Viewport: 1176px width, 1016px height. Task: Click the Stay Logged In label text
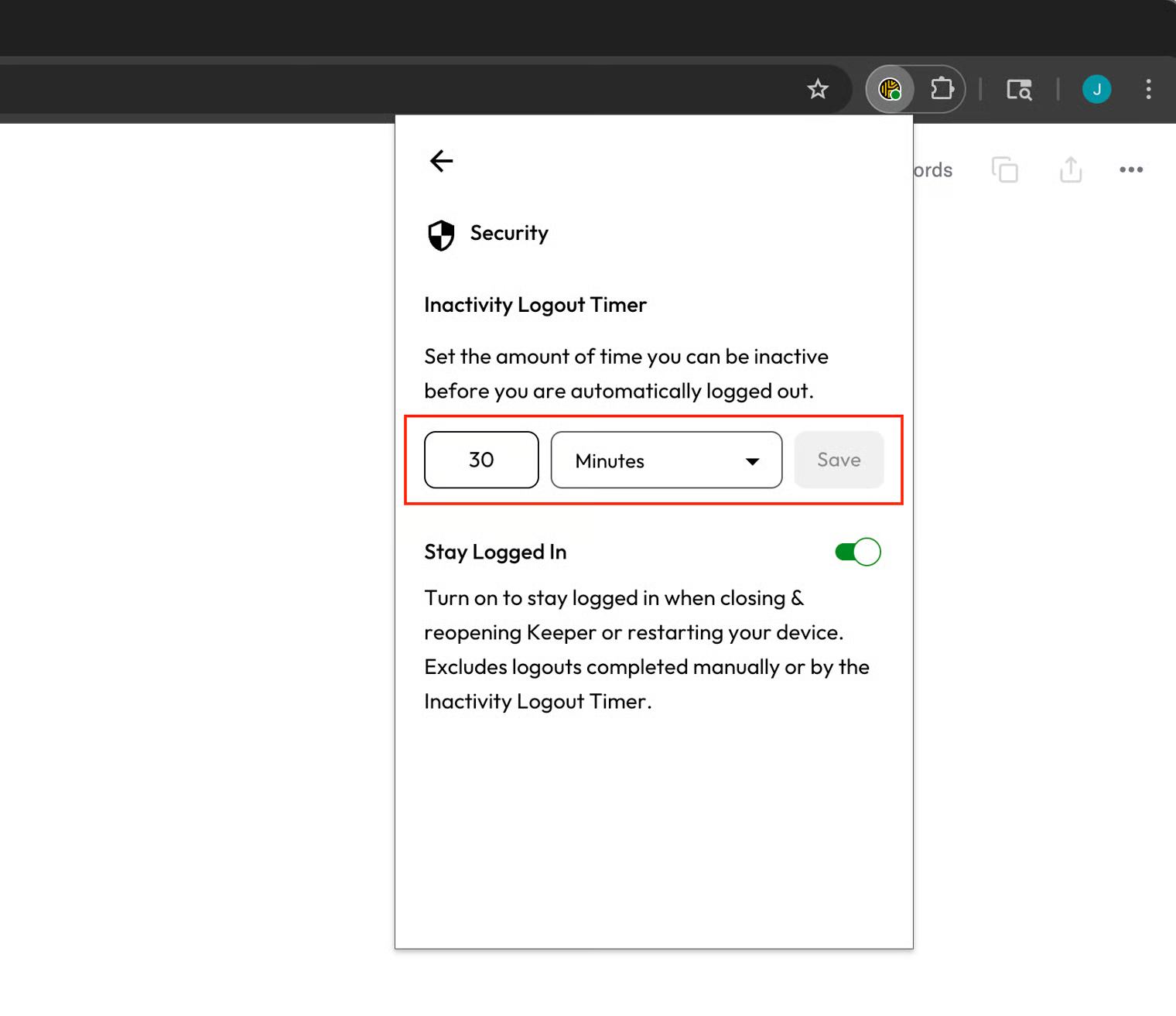(495, 552)
